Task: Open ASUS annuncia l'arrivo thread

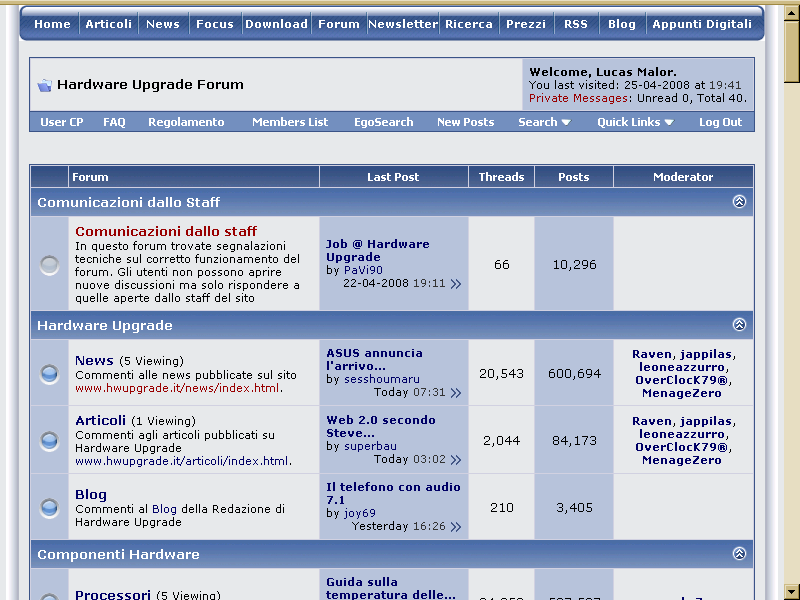Action: [x=374, y=359]
